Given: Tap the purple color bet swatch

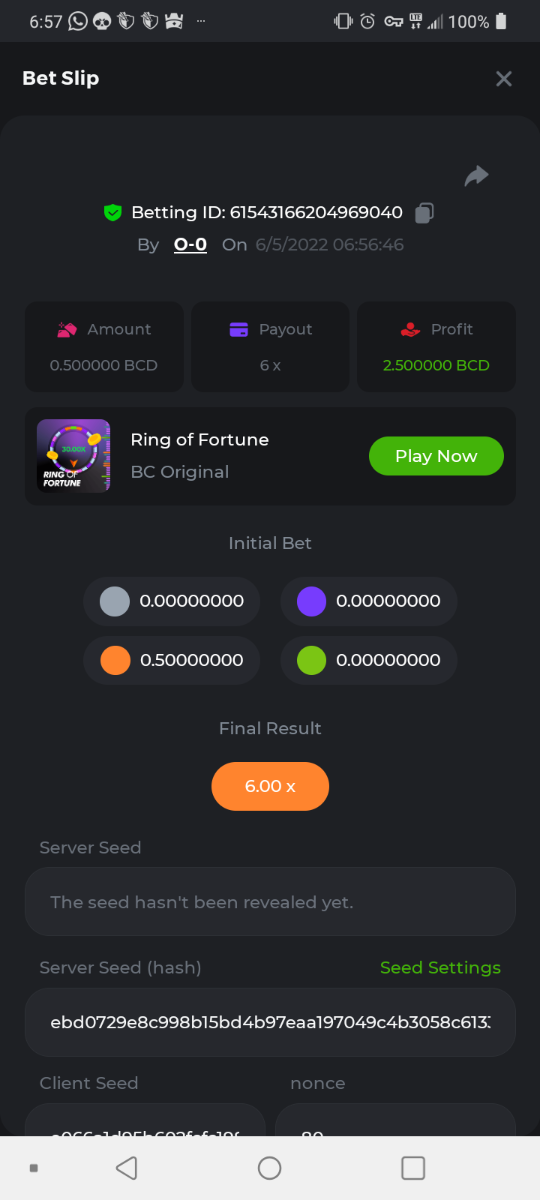Looking at the screenshot, I should tap(312, 601).
